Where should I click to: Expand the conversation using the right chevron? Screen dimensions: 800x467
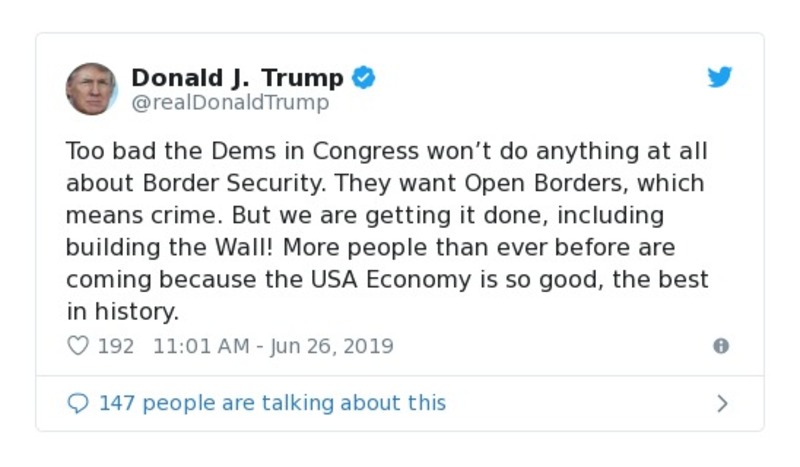722,404
